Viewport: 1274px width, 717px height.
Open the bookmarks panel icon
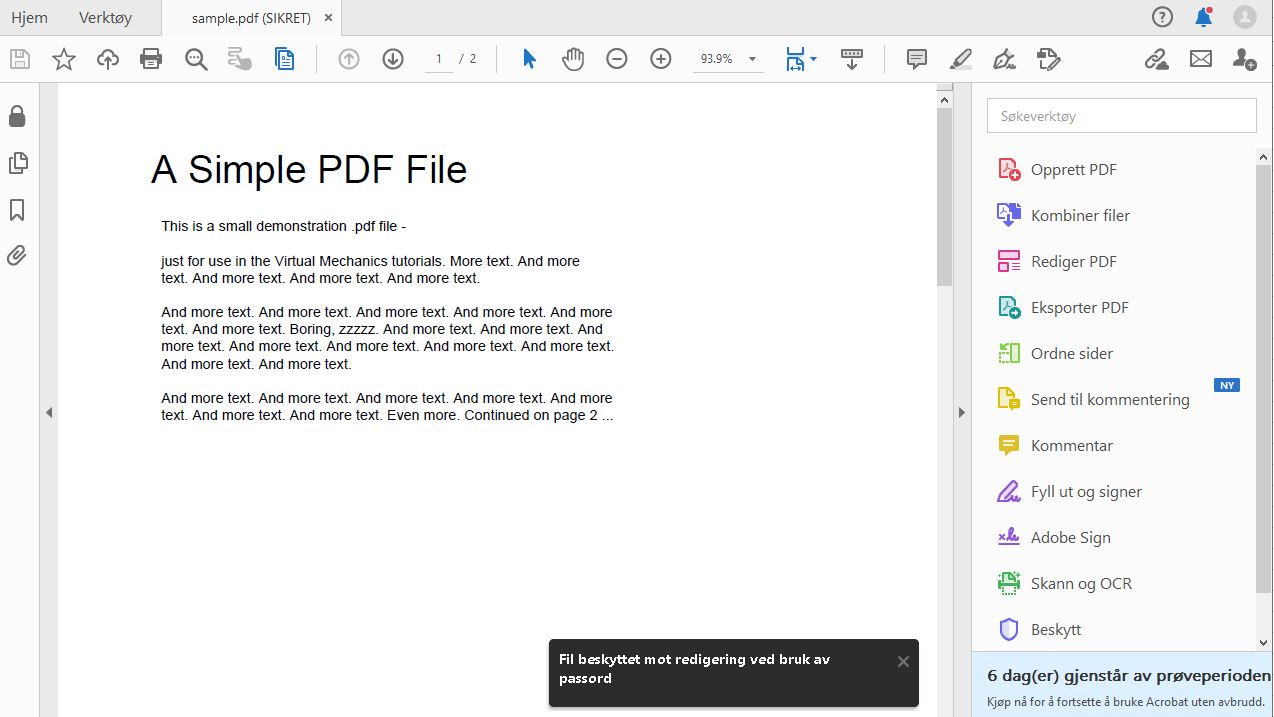[x=17, y=210]
